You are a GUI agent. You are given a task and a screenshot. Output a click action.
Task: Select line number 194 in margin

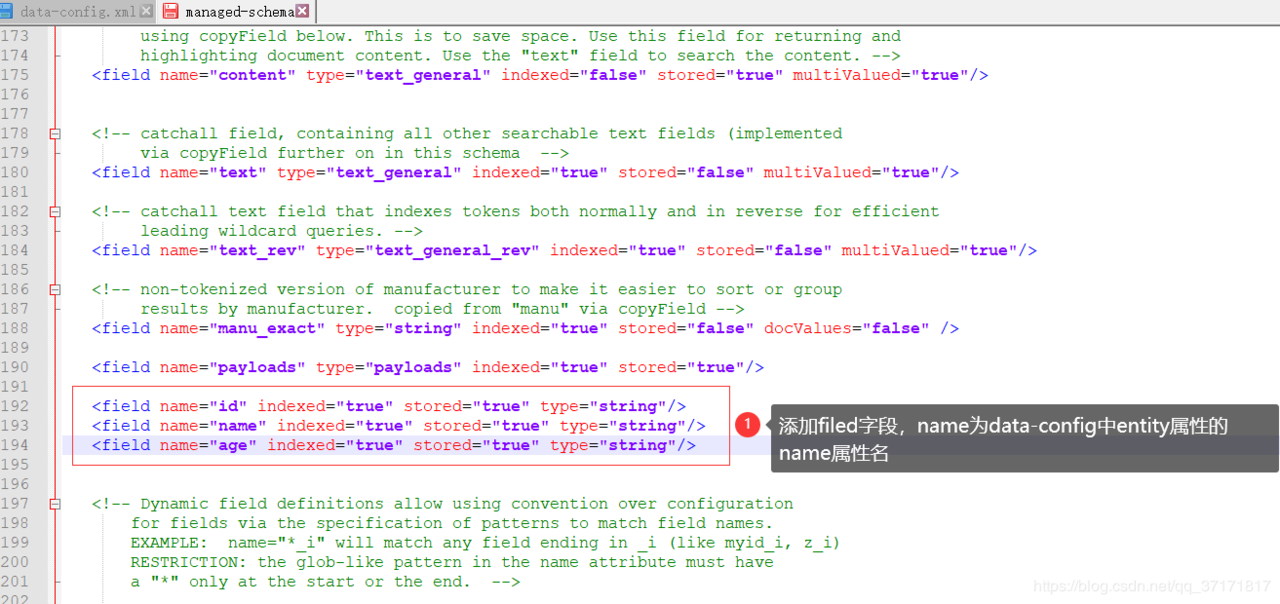coord(15,445)
